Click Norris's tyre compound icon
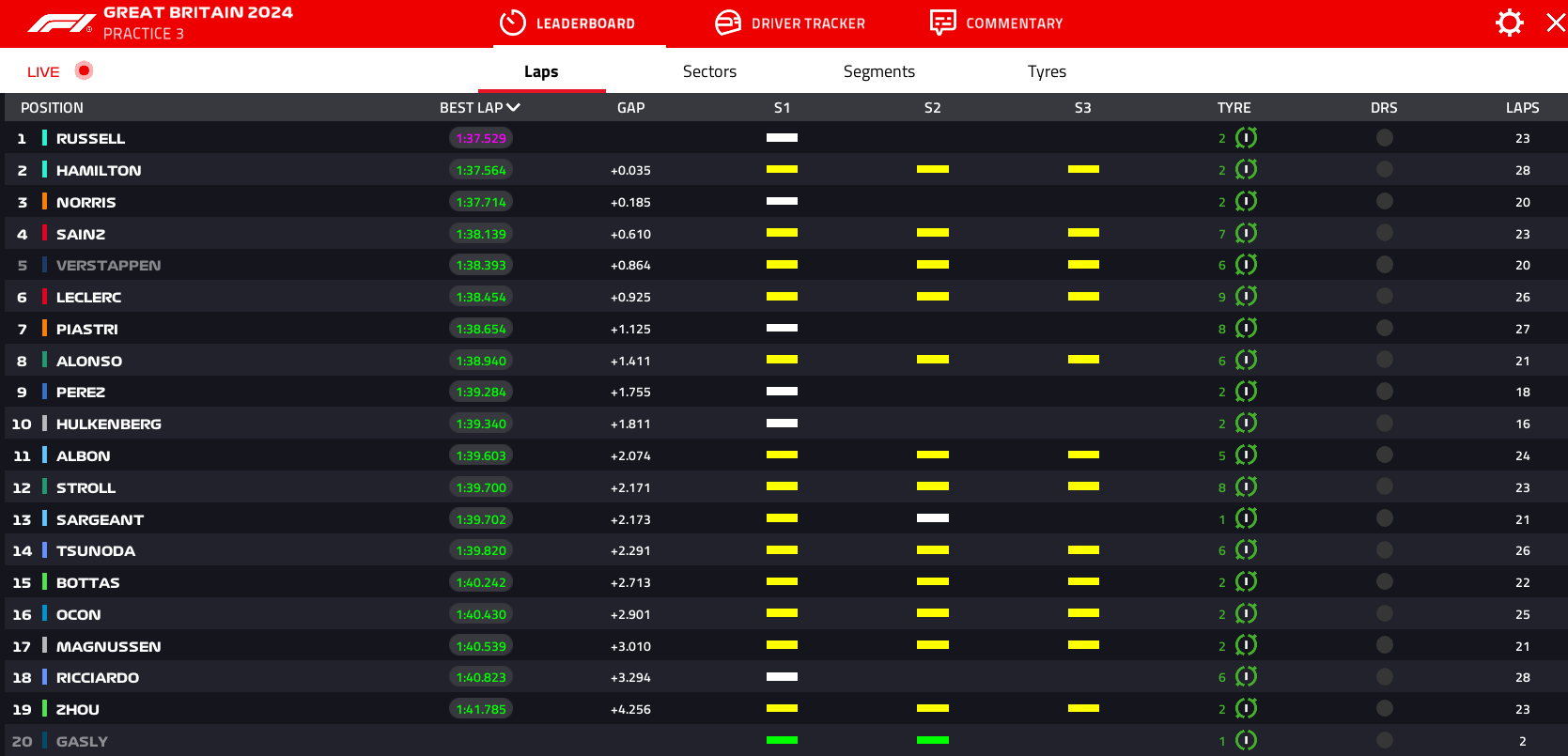 pos(1246,201)
